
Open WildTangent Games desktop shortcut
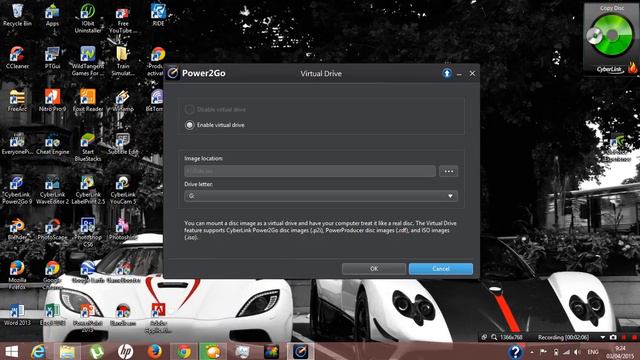click(88, 61)
